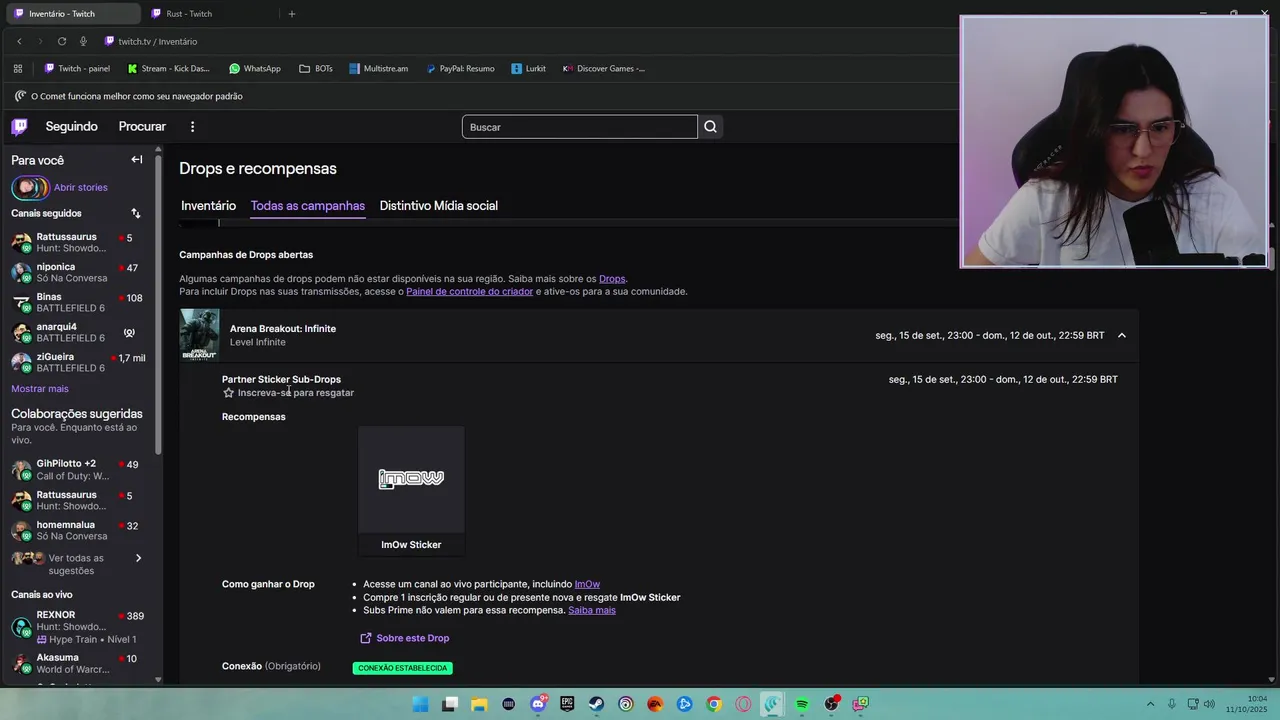1280x720 pixels.
Task: Open Google Chrome from the taskbar
Action: [x=713, y=704]
